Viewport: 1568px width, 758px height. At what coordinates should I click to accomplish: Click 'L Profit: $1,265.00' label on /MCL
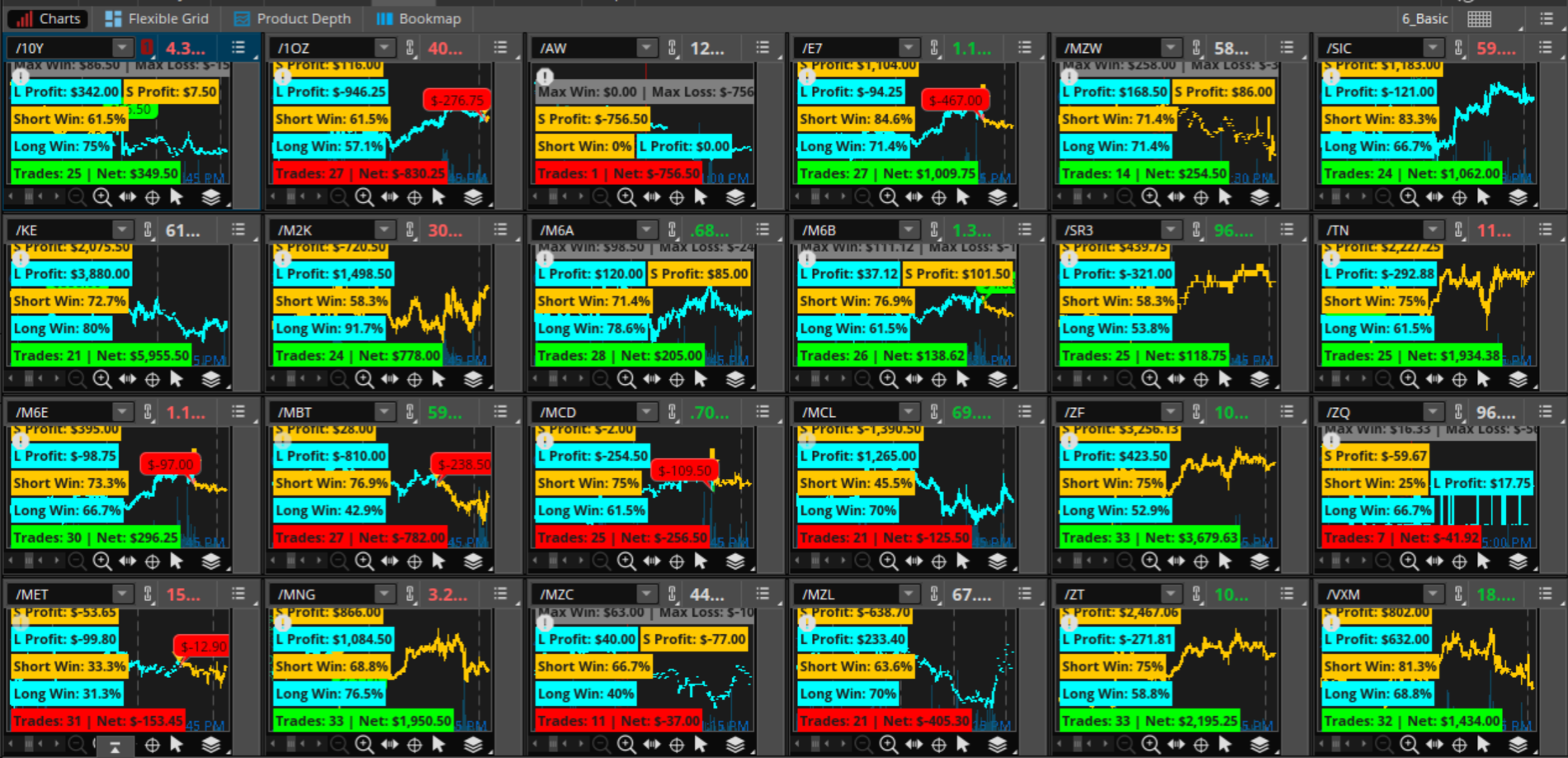(858, 456)
